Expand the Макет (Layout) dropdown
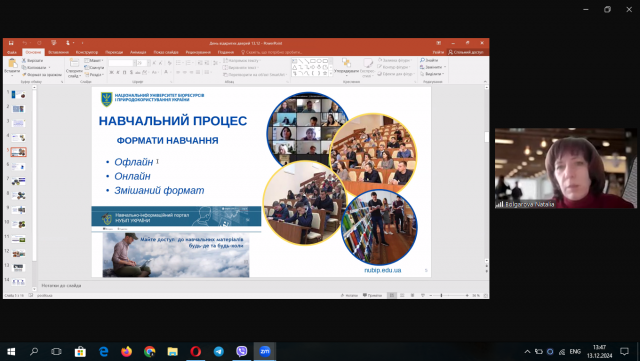The image size is (640, 361). [x=94, y=60]
